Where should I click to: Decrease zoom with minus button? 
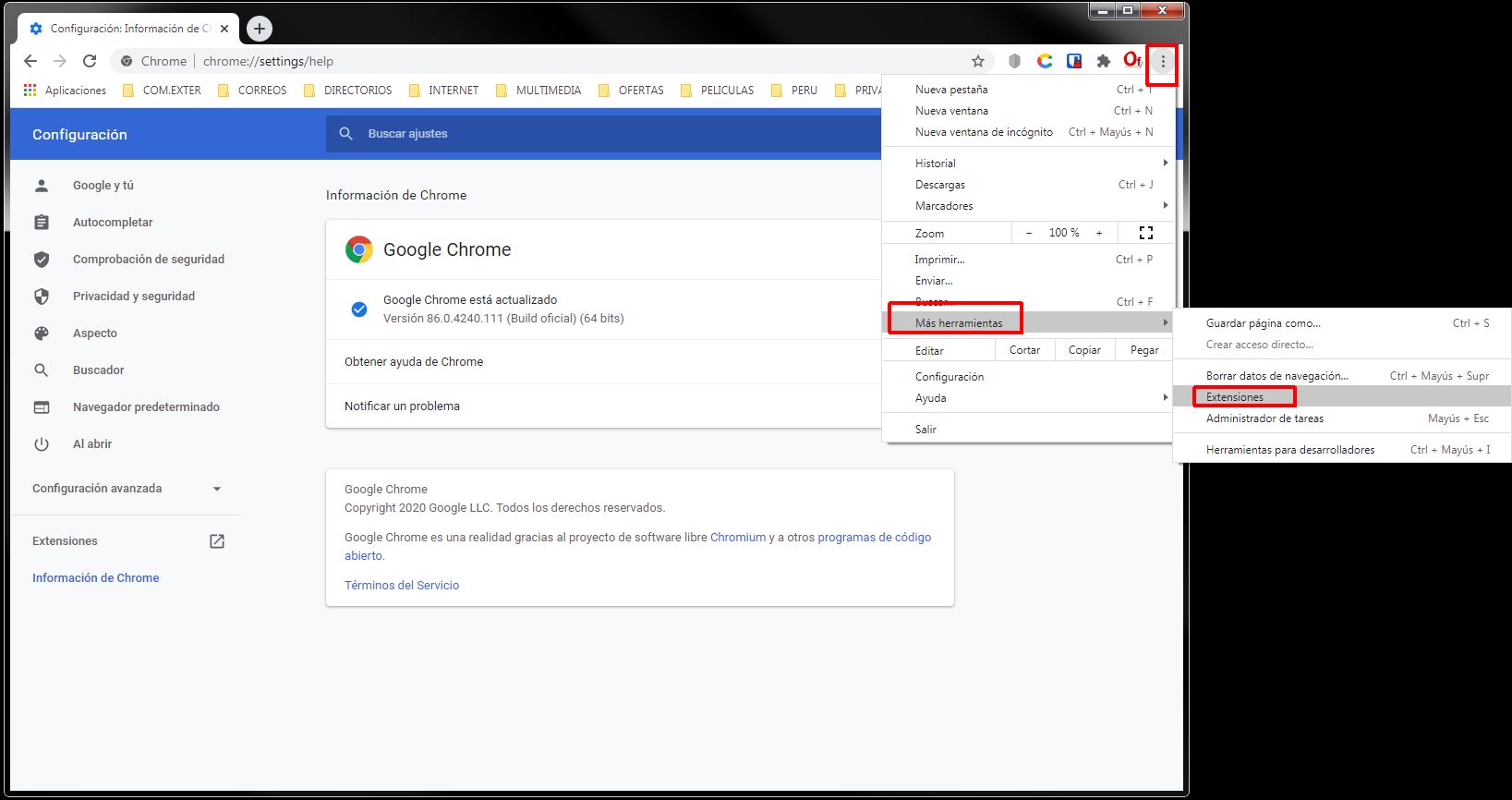click(x=1028, y=233)
